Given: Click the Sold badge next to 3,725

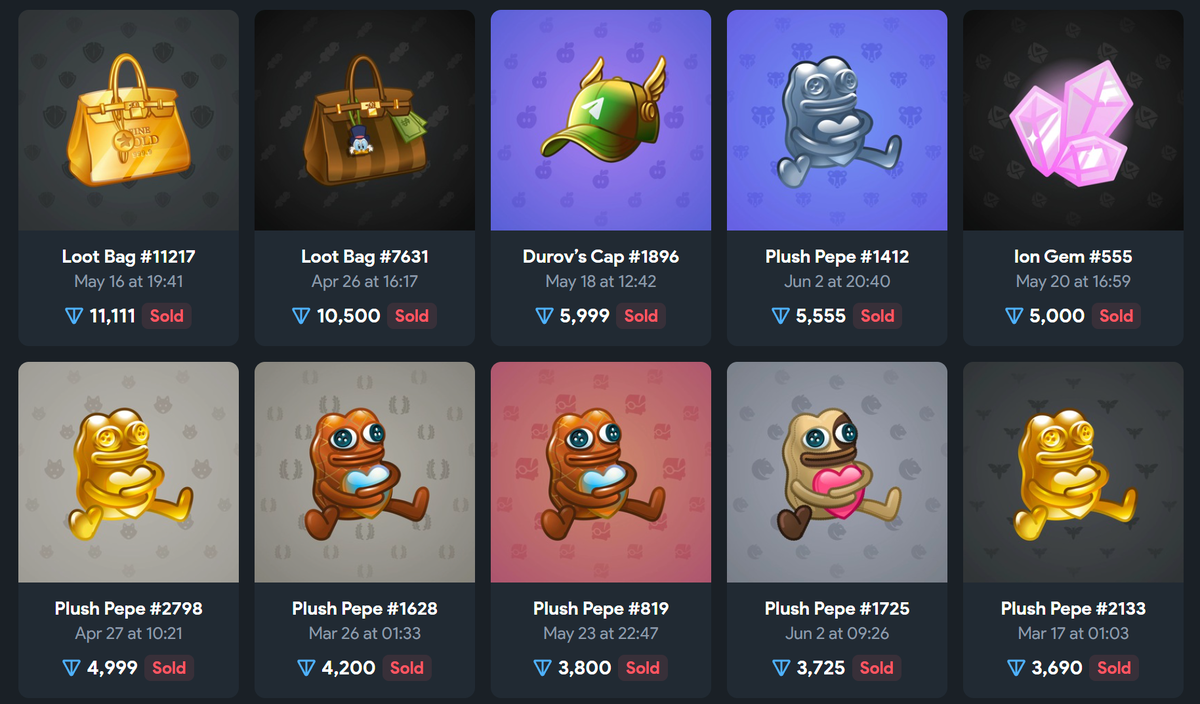Looking at the screenshot, I should point(877,668).
